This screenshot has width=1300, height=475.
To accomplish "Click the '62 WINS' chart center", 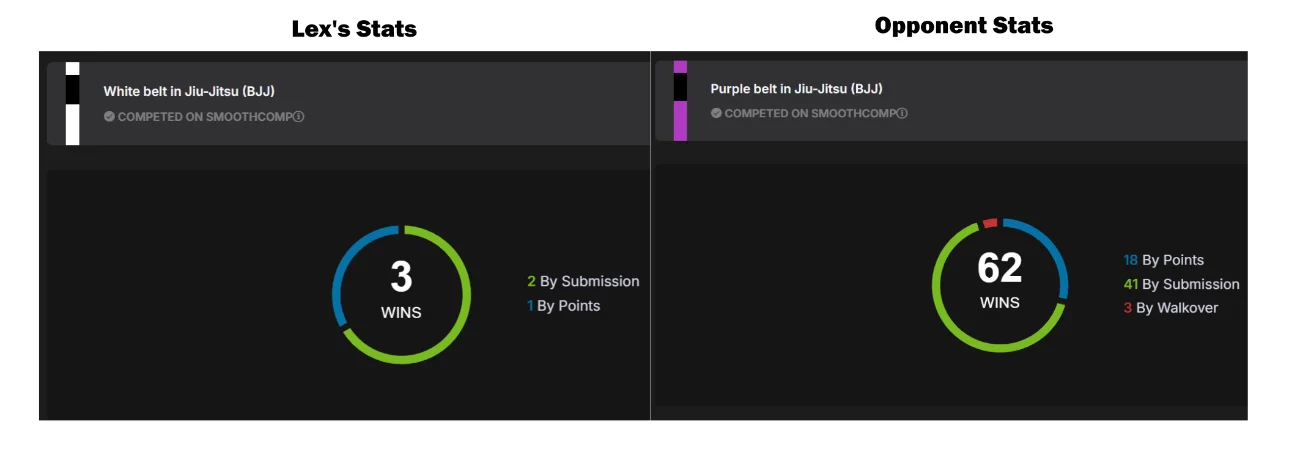I will [x=1000, y=282].
